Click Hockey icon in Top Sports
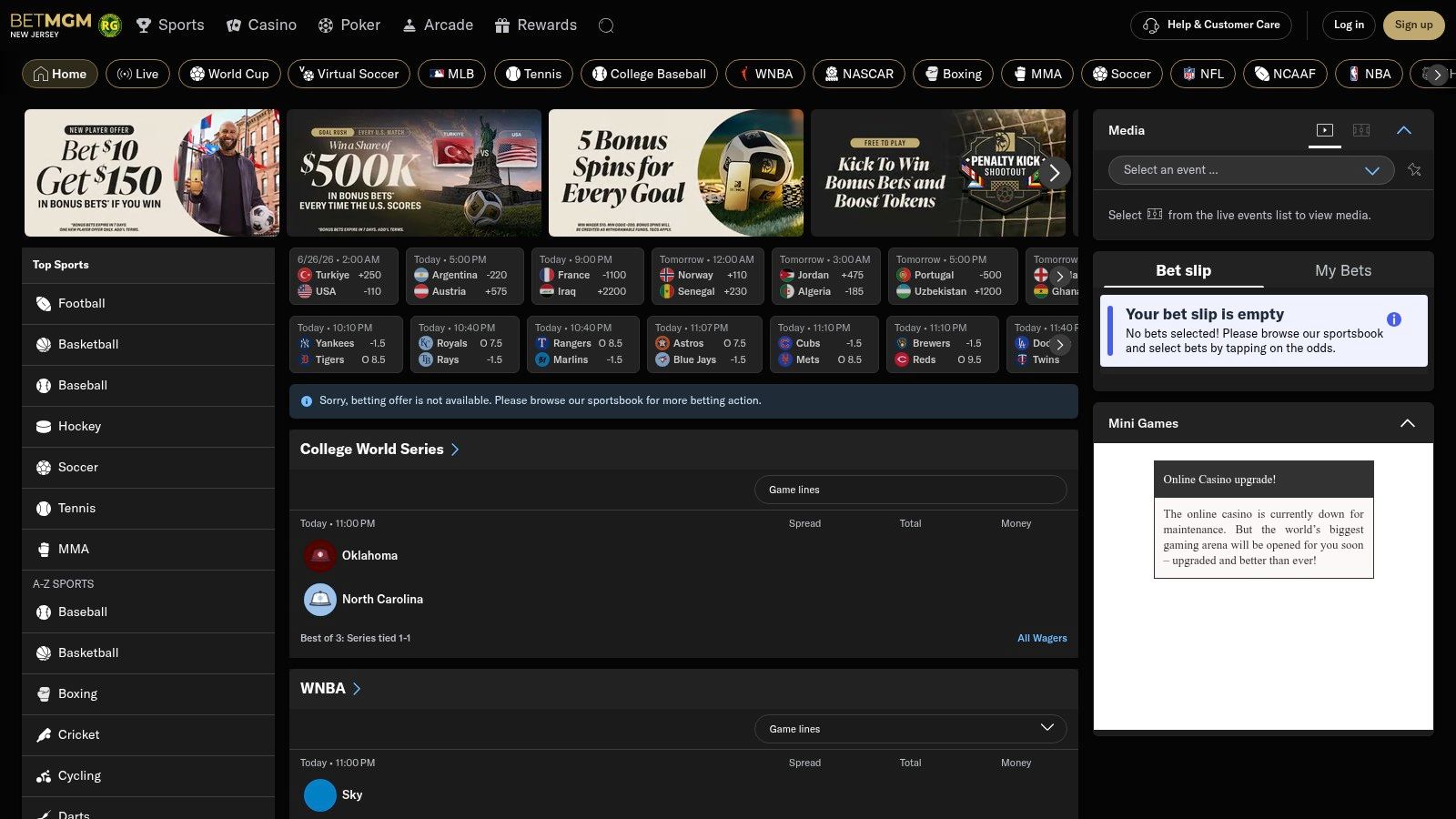The width and height of the screenshot is (1456, 819). [43, 427]
